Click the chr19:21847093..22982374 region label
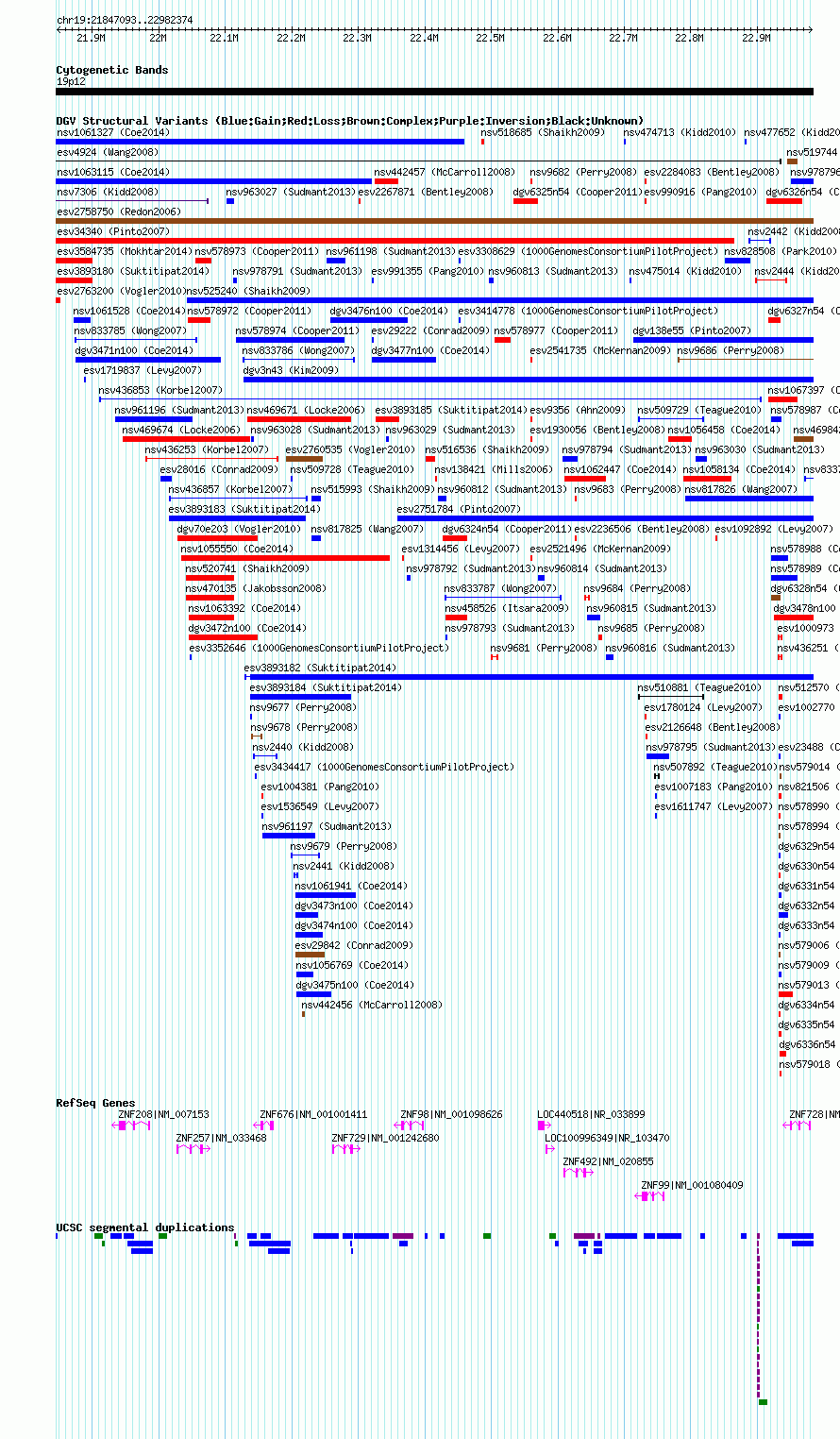Image resolution: width=840 pixels, height=1439 pixels. [125, 20]
